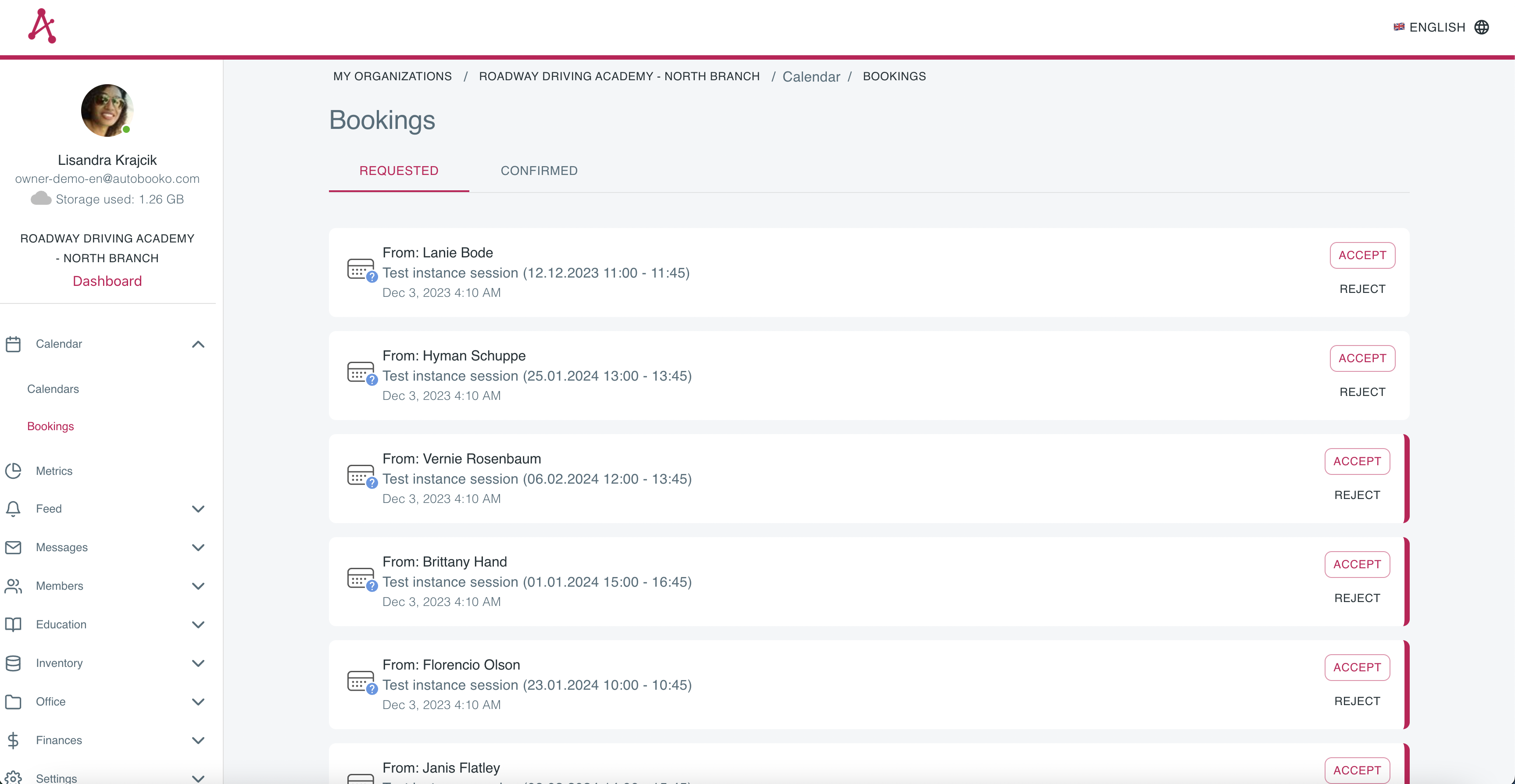Switch to the Confirmed tab
The height and width of the screenshot is (784, 1515).
pos(539,171)
